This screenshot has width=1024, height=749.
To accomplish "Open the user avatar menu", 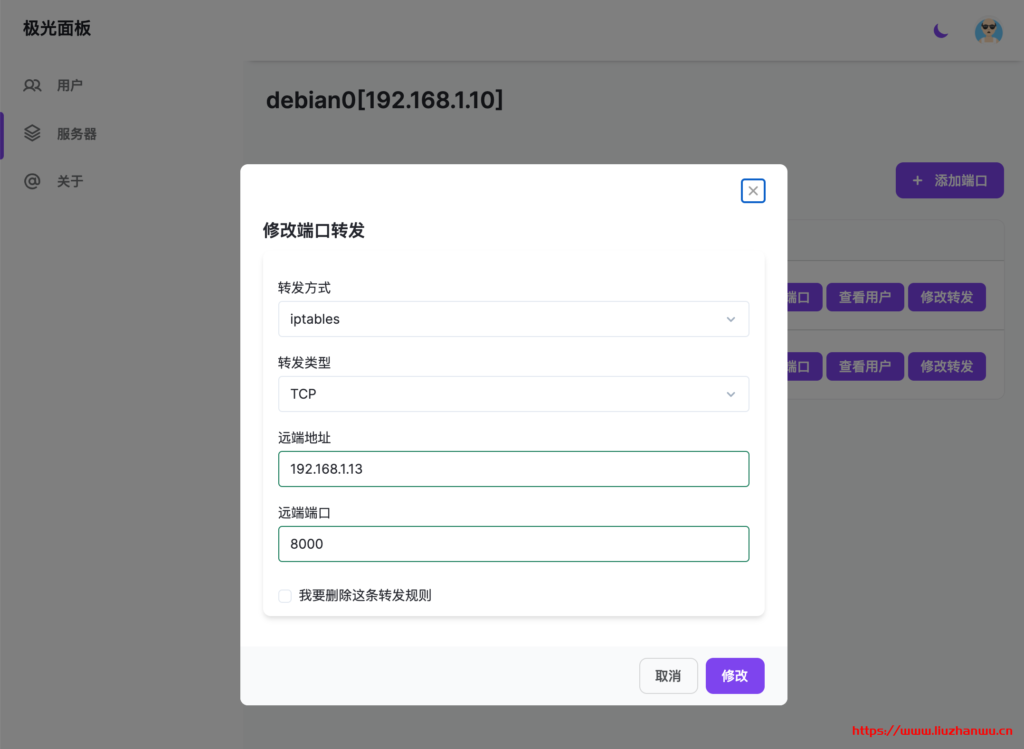I will [988, 31].
